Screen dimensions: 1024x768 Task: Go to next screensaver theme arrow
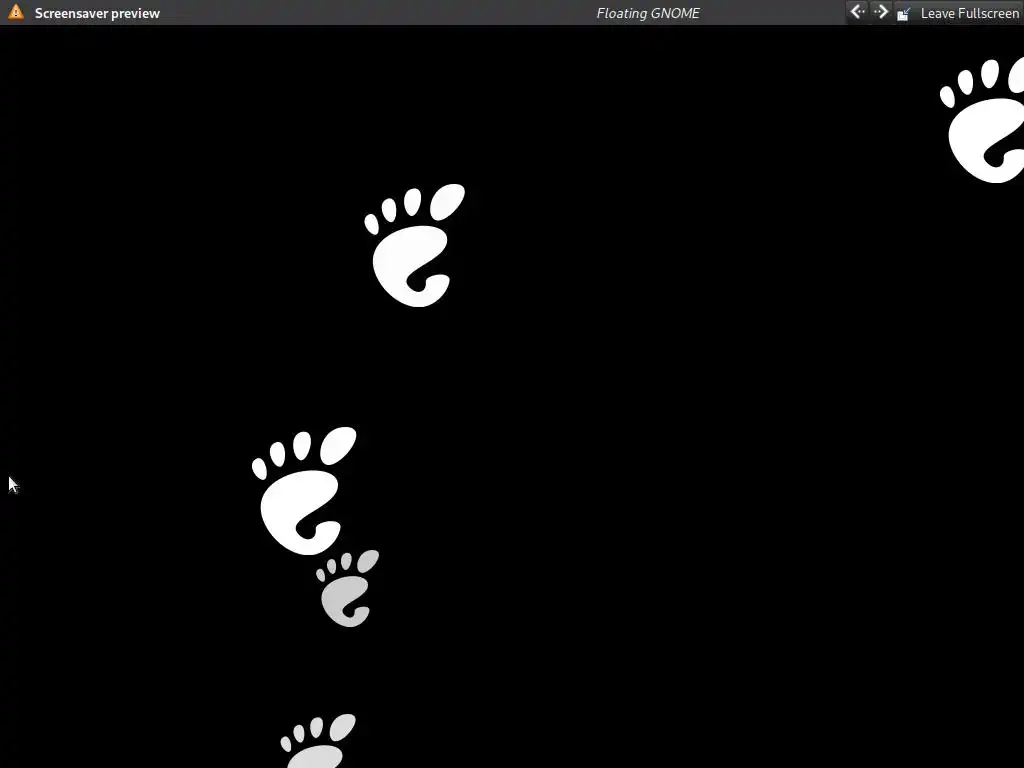coord(881,12)
